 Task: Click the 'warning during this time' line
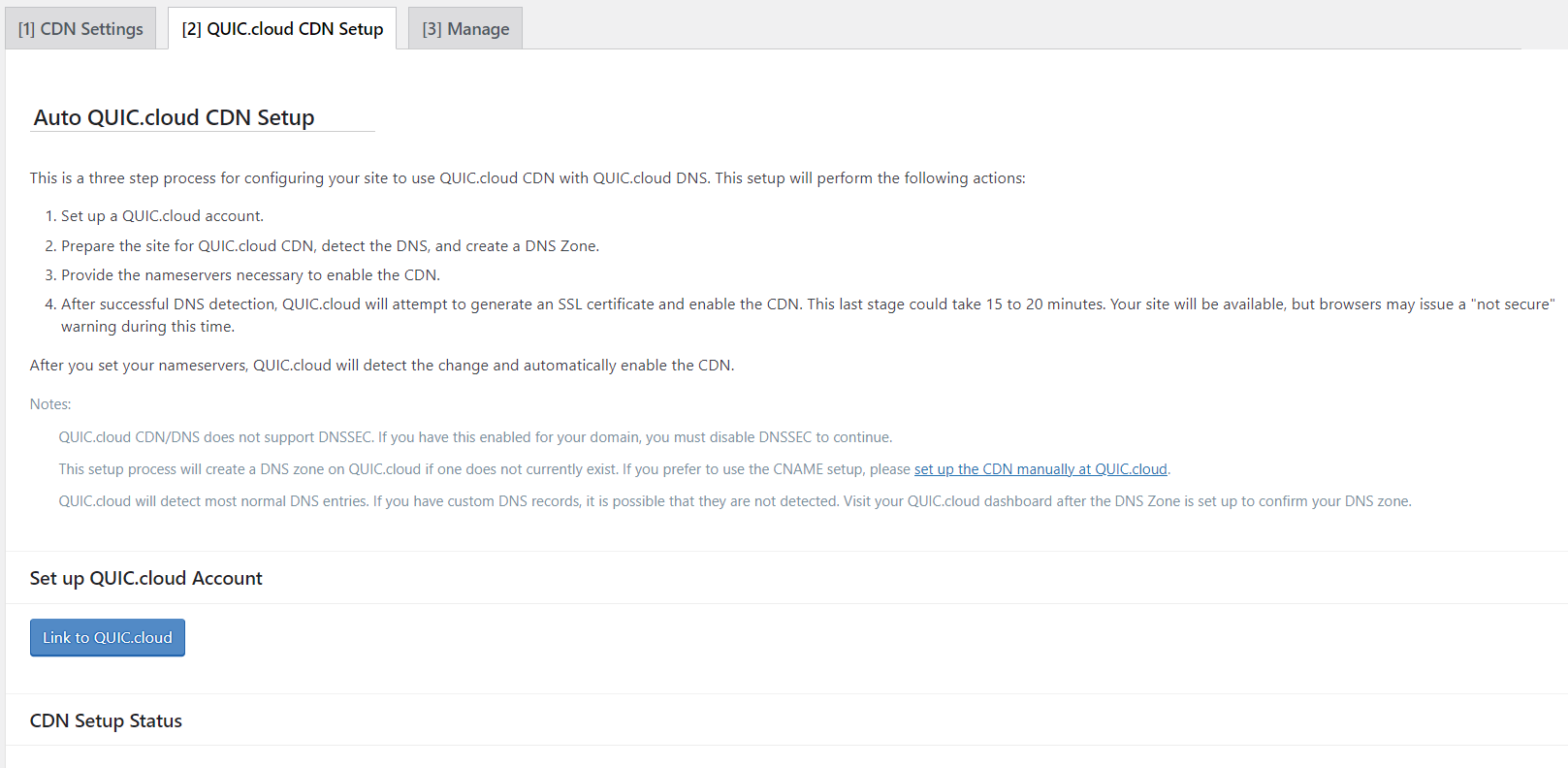click(147, 327)
